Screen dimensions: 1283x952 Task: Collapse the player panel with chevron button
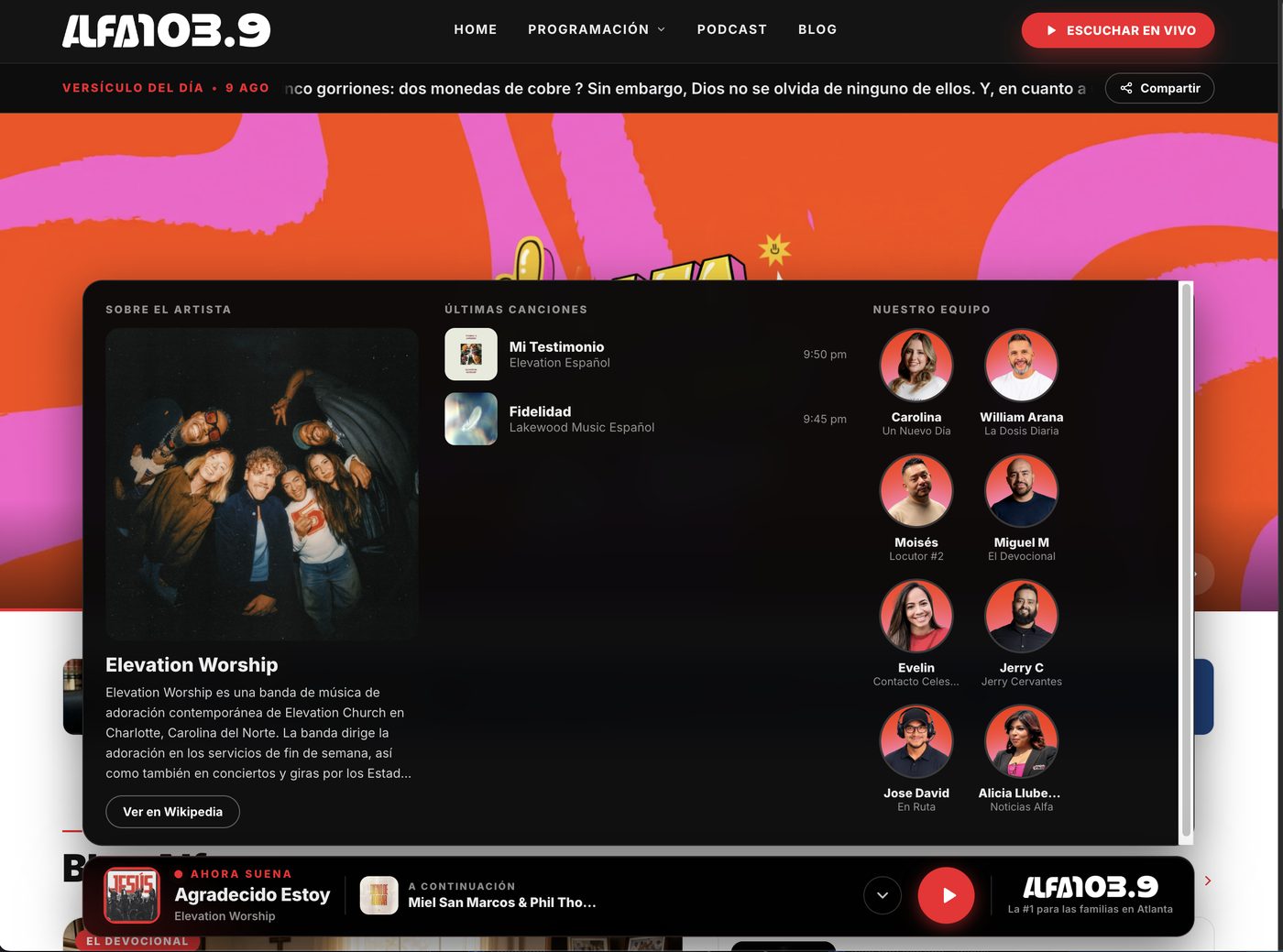[x=883, y=895]
